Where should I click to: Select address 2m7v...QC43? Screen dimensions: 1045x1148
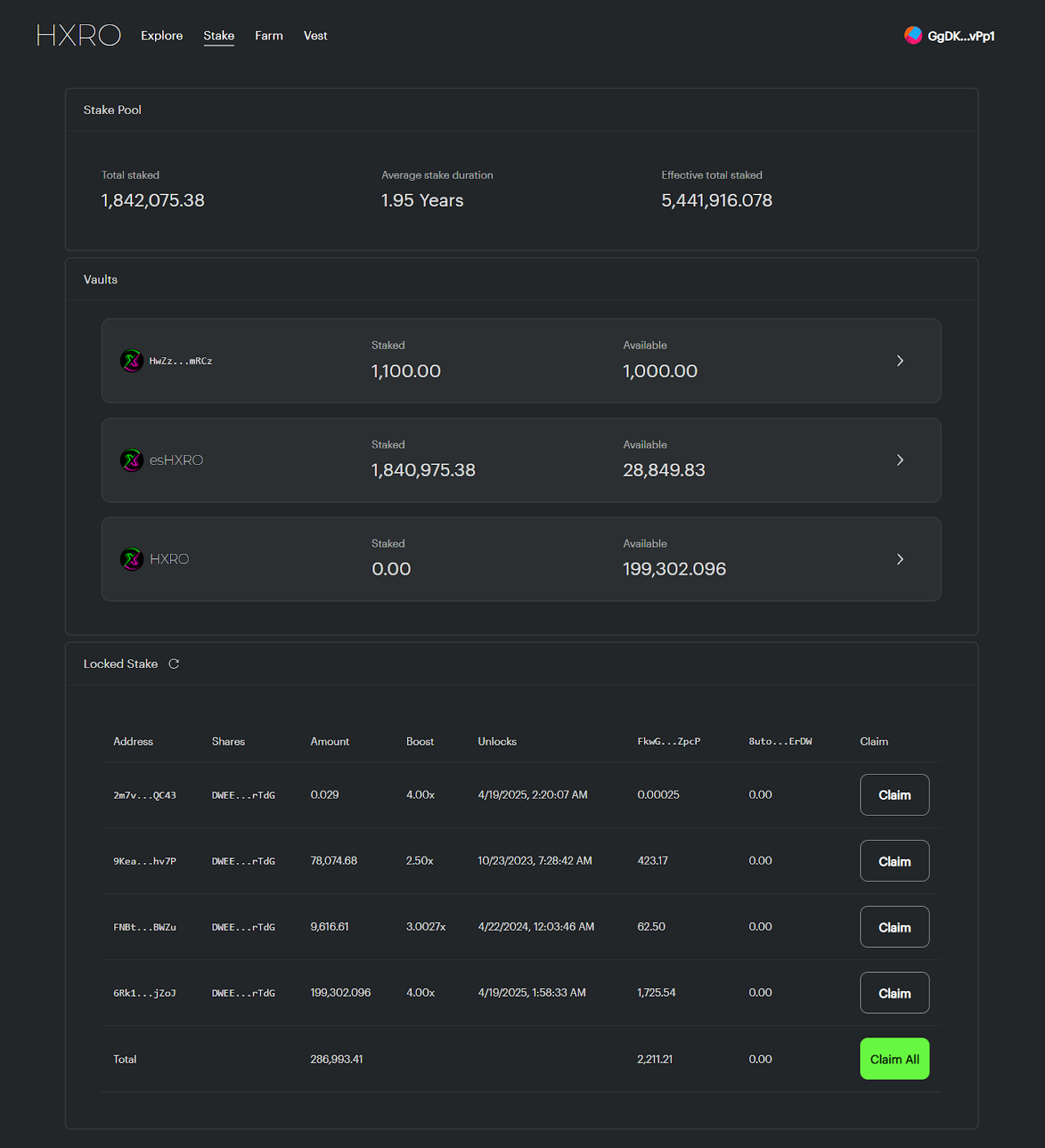pyautogui.click(x=144, y=795)
